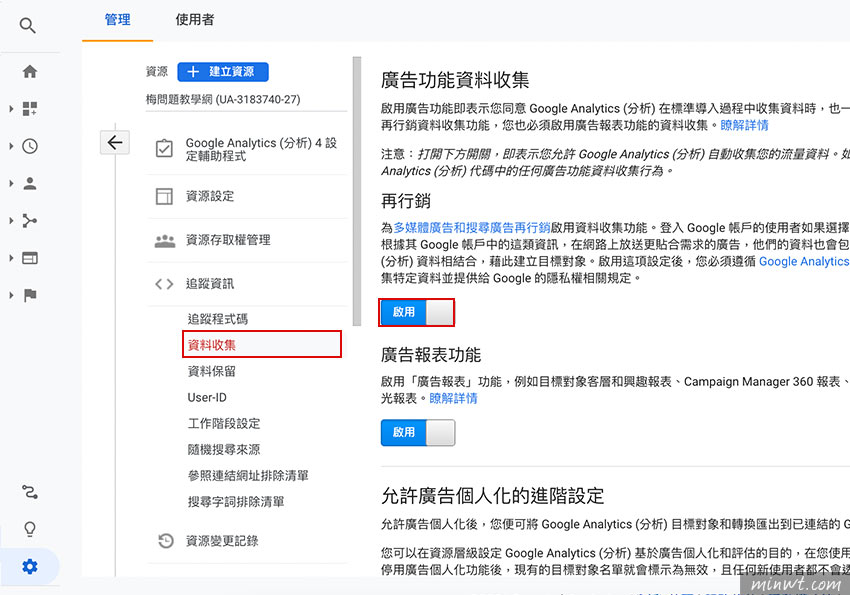
Task: Click the 資源存取權管理 people icon
Action: point(165,241)
